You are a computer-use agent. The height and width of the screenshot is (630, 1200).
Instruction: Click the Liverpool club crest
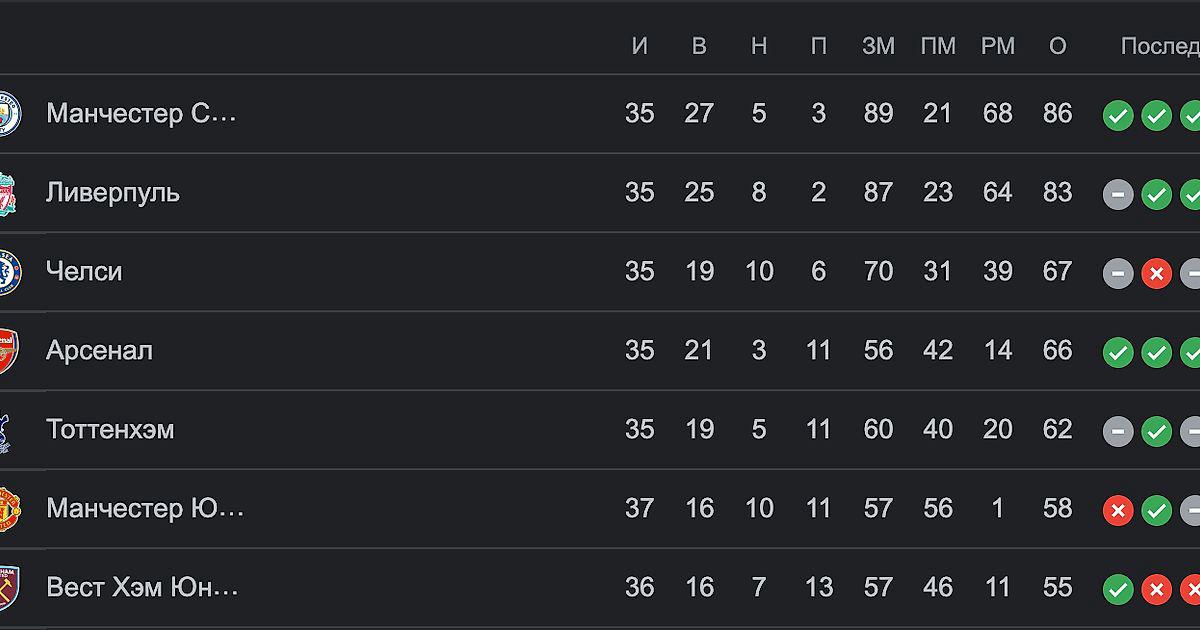coord(8,193)
